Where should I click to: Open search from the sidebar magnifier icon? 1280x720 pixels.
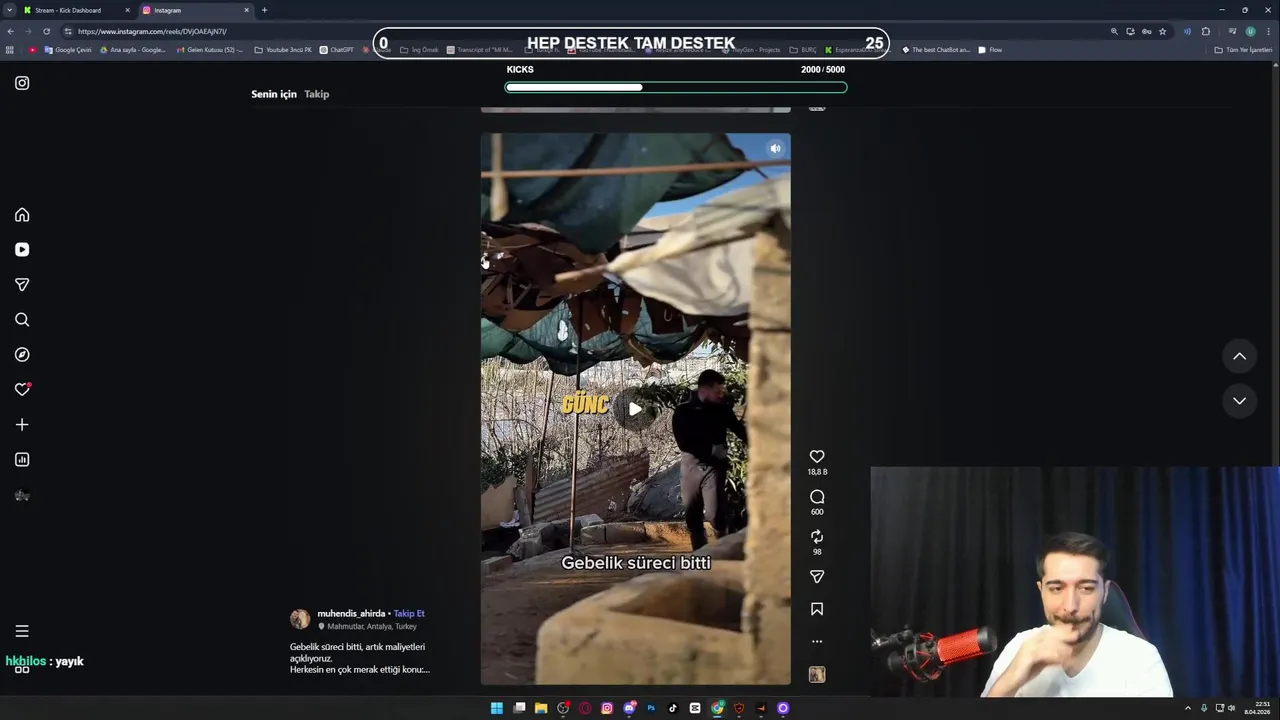[22, 320]
